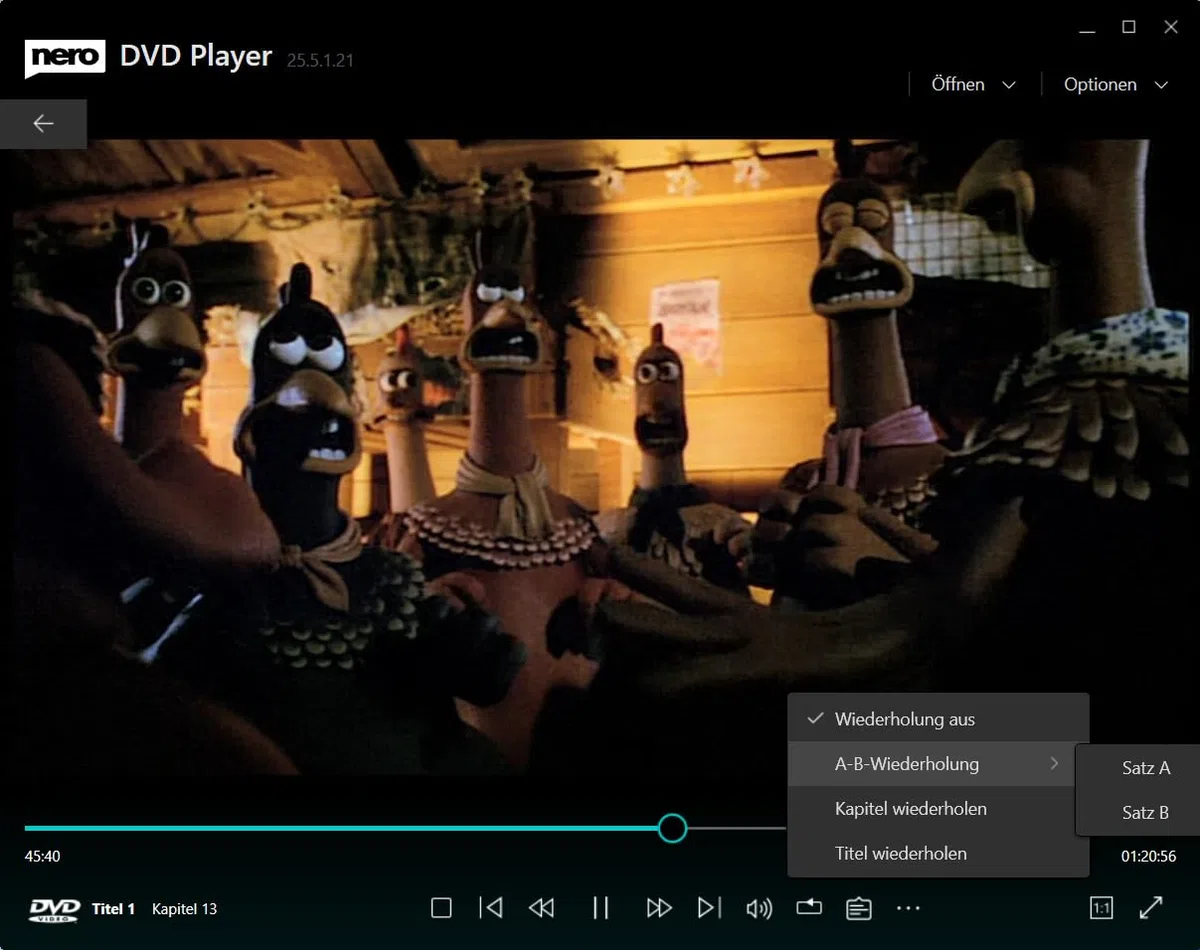Select Wiederholung aus

938,719
